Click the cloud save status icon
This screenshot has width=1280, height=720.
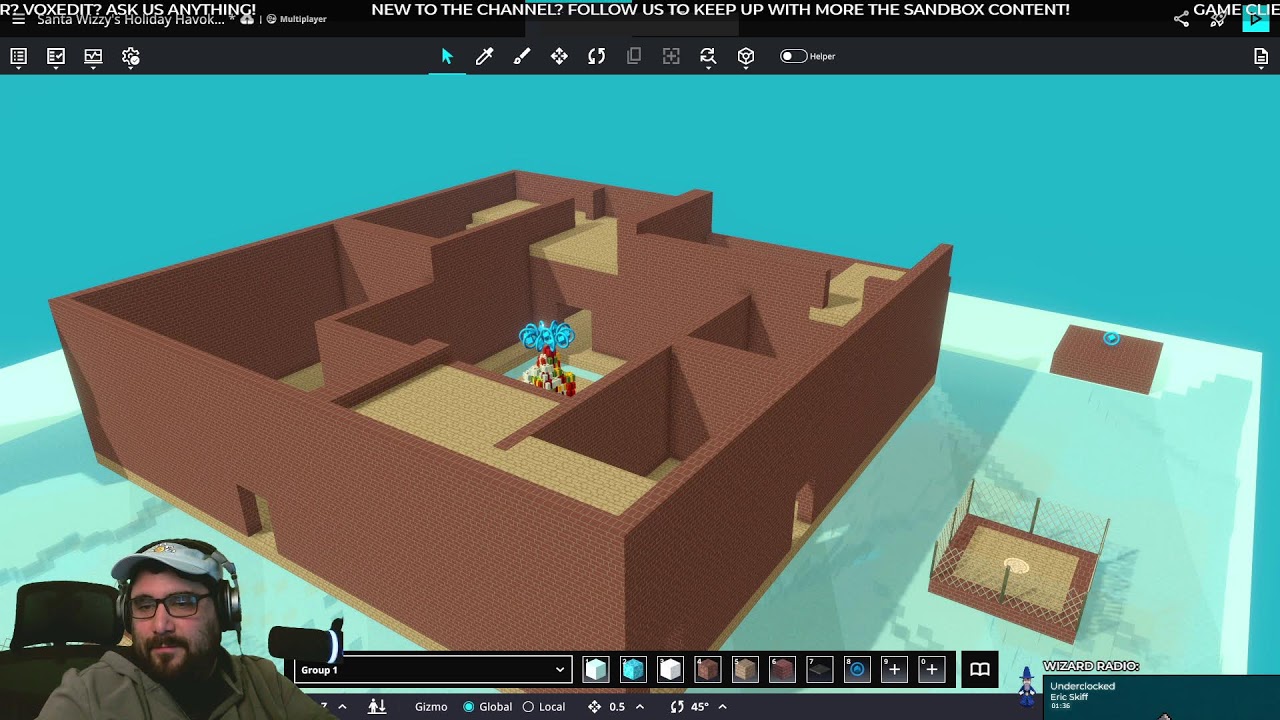(246, 19)
